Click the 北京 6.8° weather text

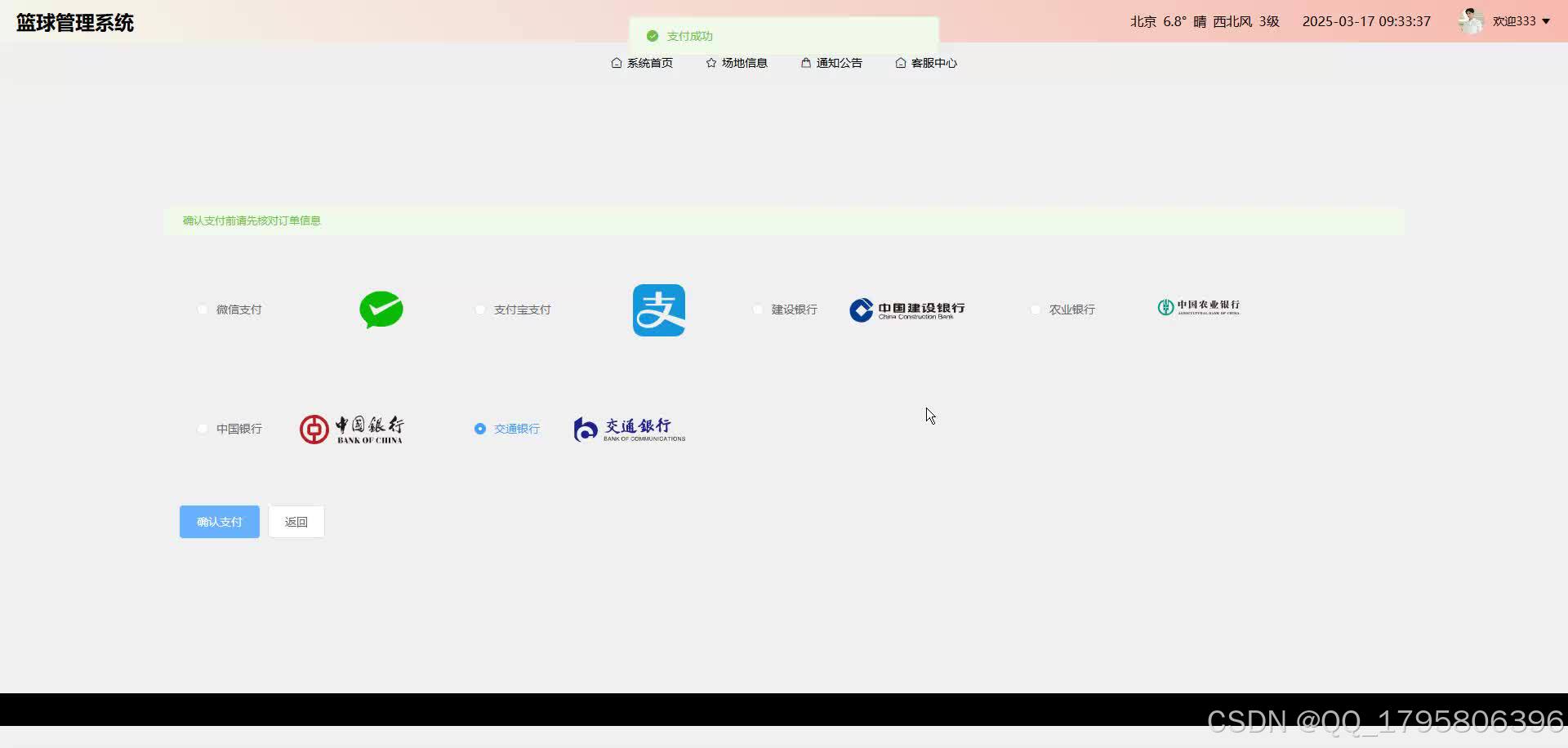click(1158, 21)
